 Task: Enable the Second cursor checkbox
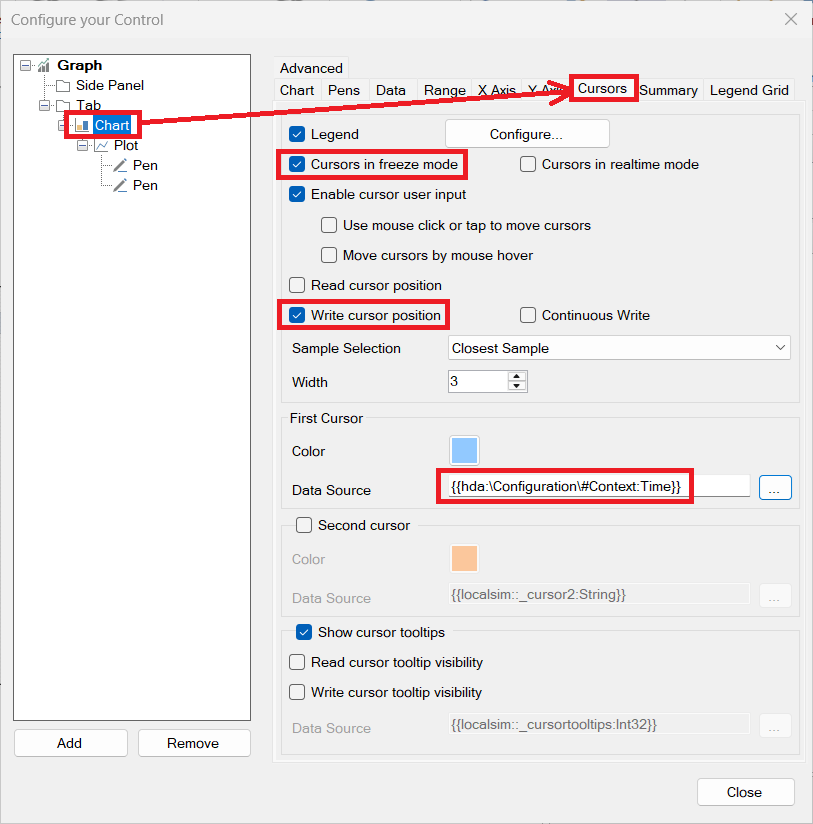click(304, 525)
